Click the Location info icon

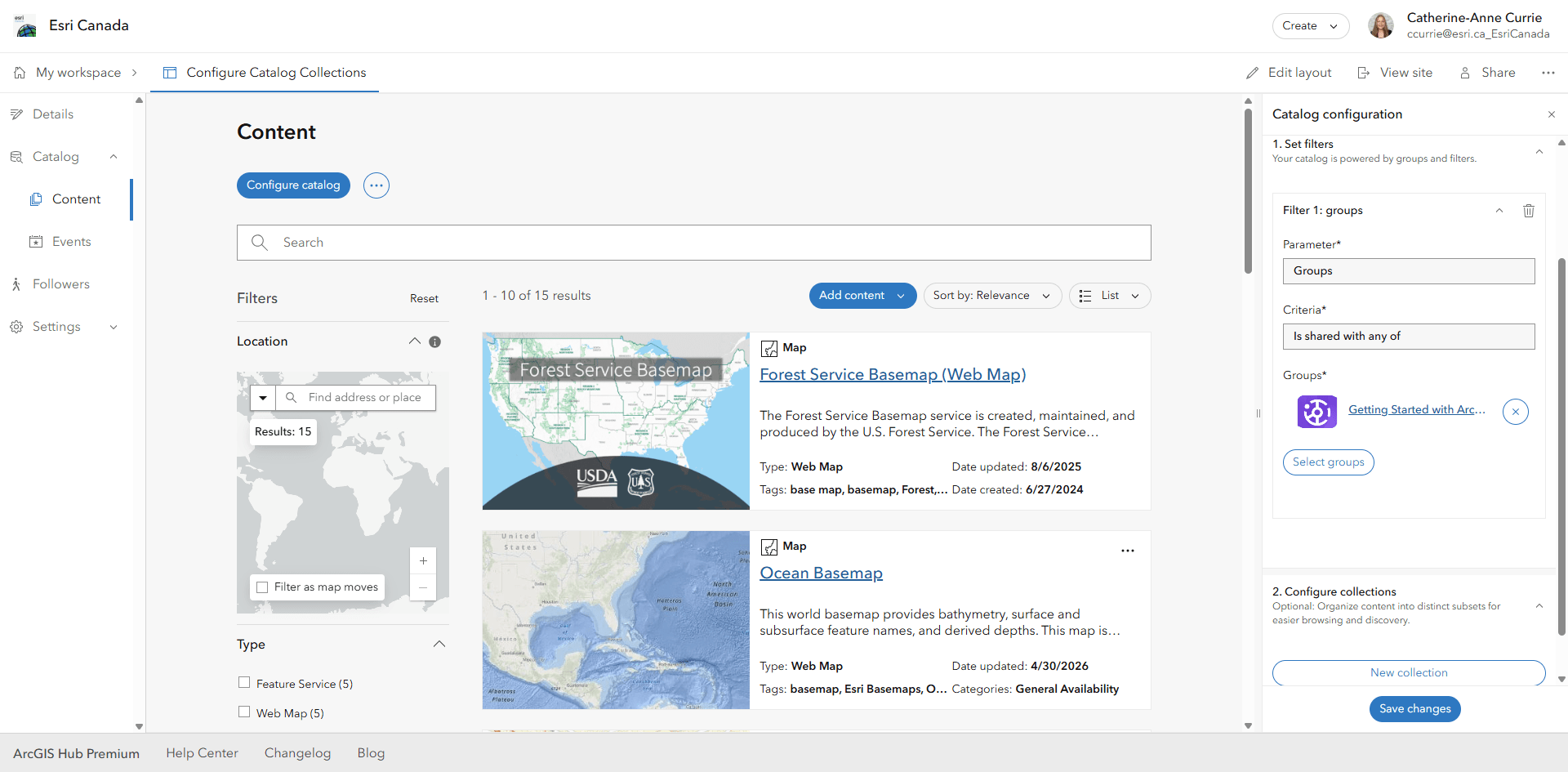pos(435,341)
